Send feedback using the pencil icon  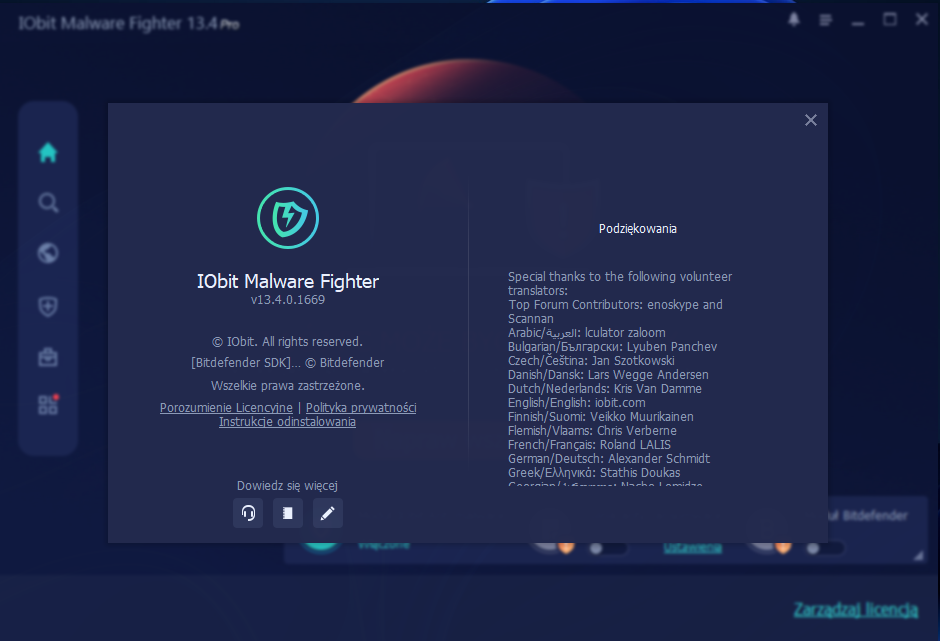pyautogui.click(x=328, y=513)
